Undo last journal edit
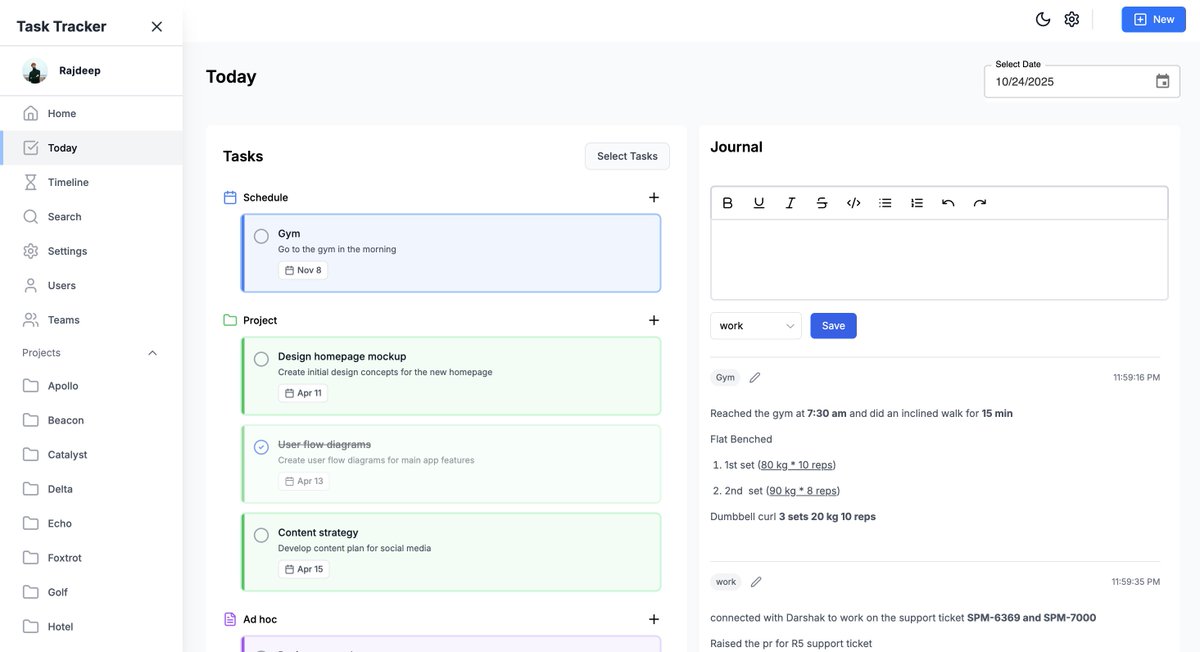This screenshot has height=652, width=1200. (948, 203)
